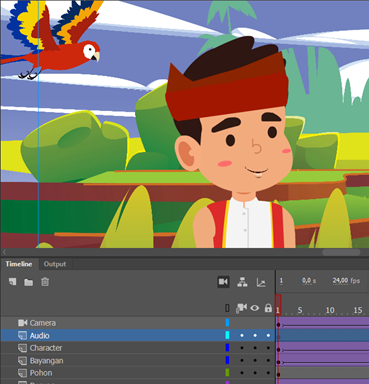The height and width of the screenshot is (384, 369).
Task: Click the Character layer blue color swatch
Action: (227, 348)
